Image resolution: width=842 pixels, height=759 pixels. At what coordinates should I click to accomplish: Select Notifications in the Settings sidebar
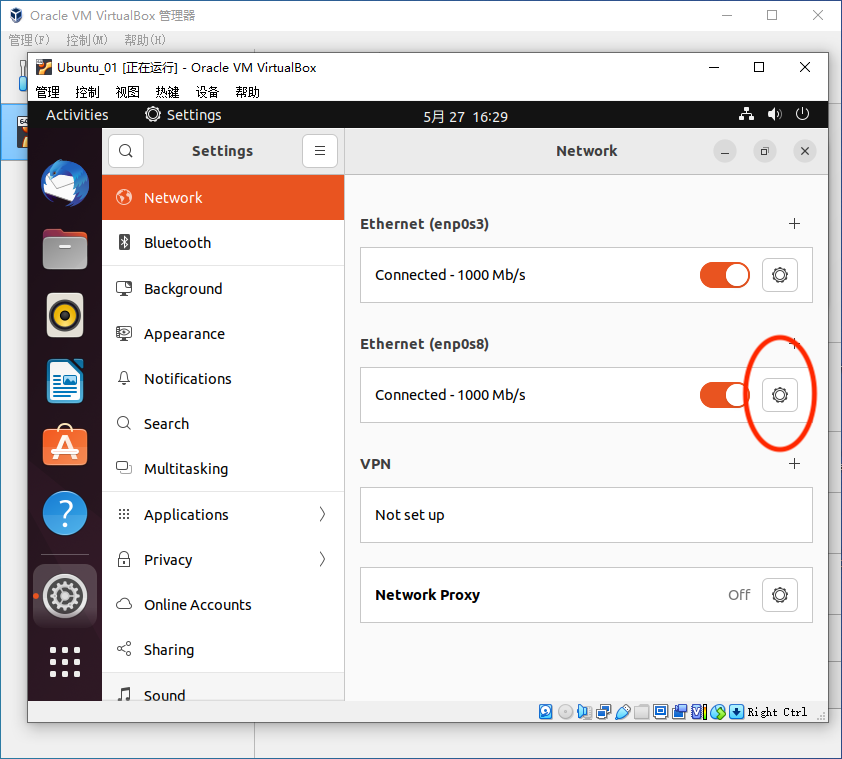click(223, 379)
